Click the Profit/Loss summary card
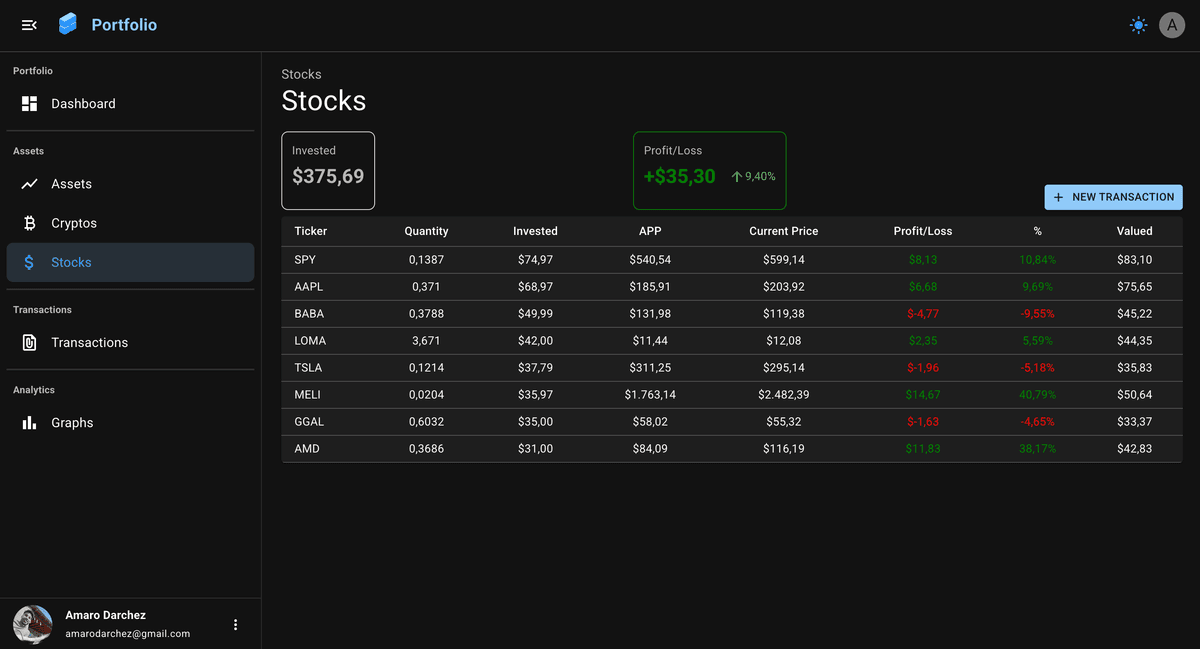 coord(710,171)
